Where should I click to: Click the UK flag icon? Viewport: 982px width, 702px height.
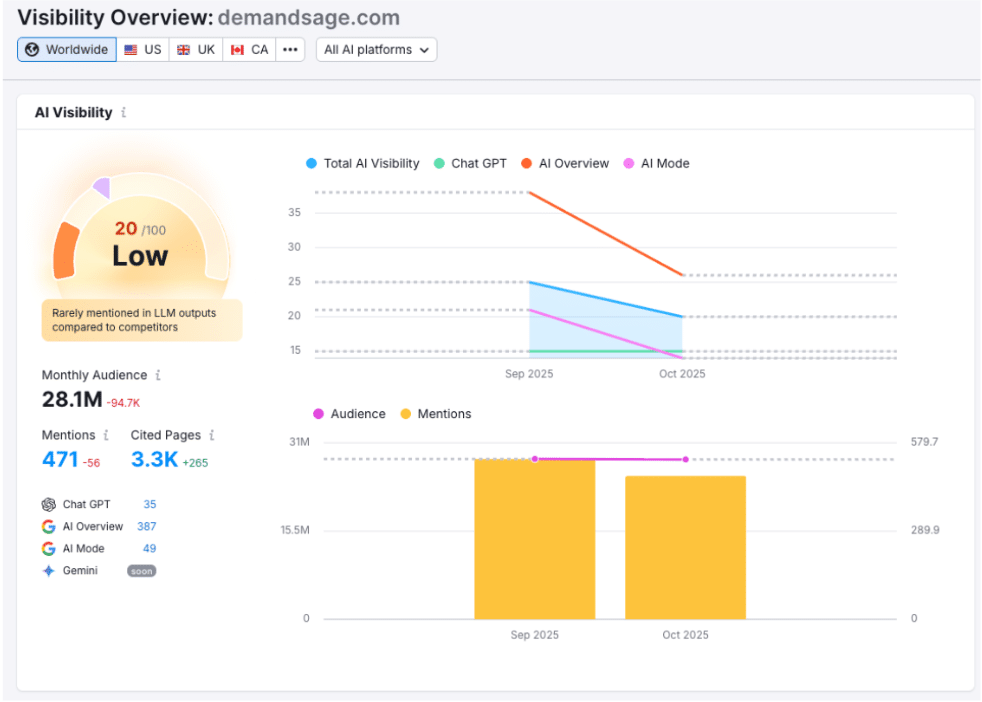(183, 50)
